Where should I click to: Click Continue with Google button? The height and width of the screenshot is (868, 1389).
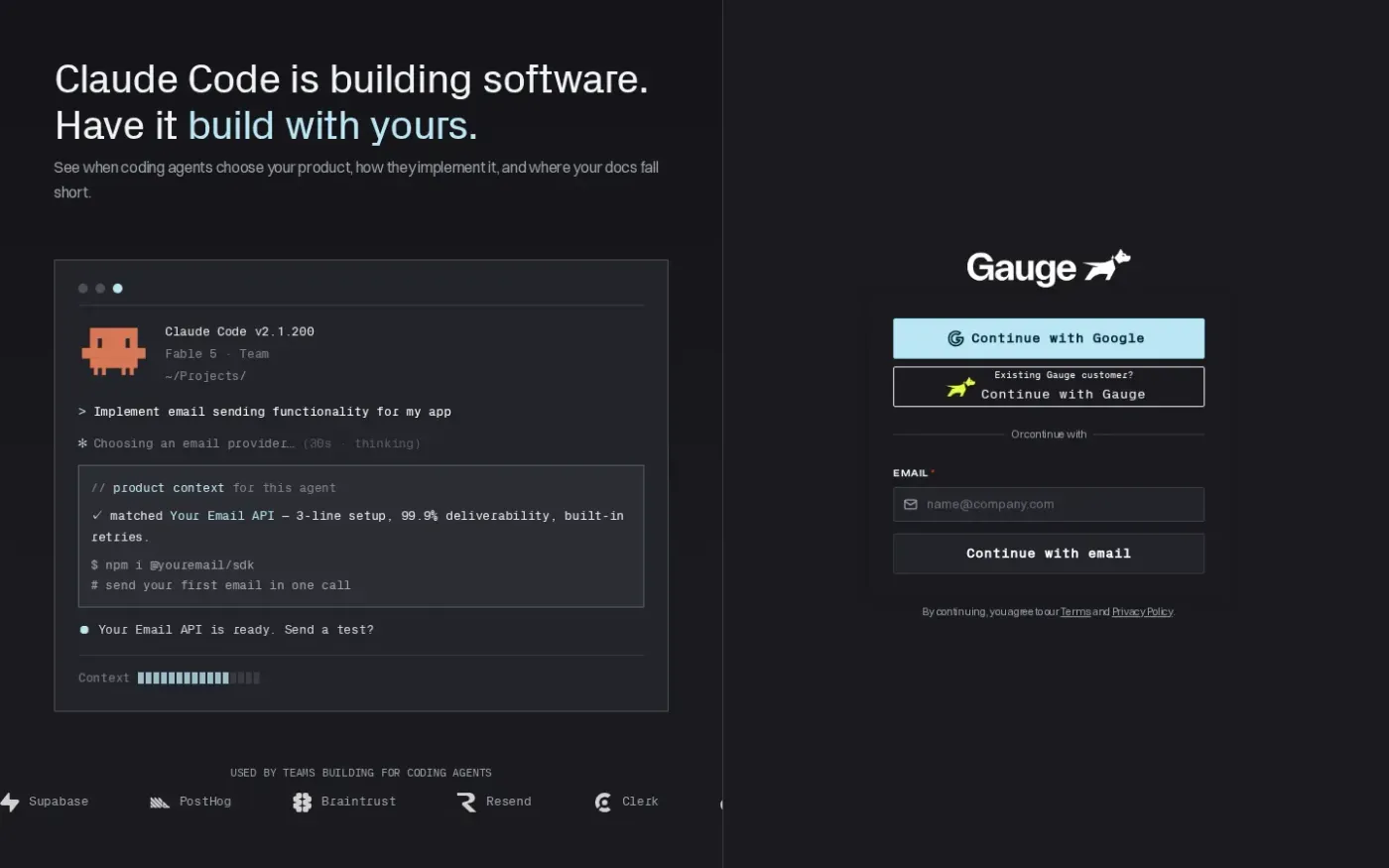1048,338
